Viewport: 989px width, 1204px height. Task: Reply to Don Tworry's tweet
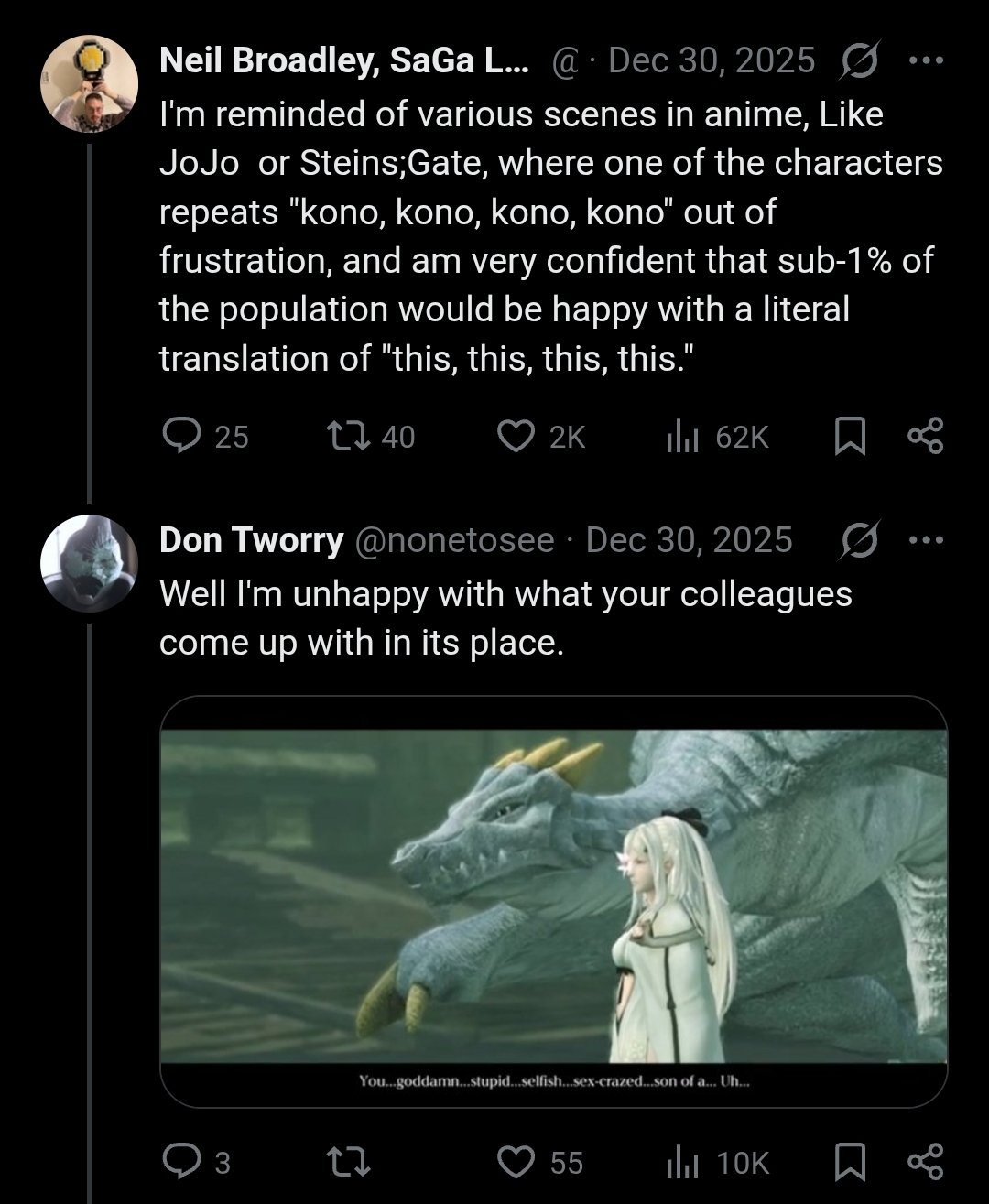click(181, 1162)
